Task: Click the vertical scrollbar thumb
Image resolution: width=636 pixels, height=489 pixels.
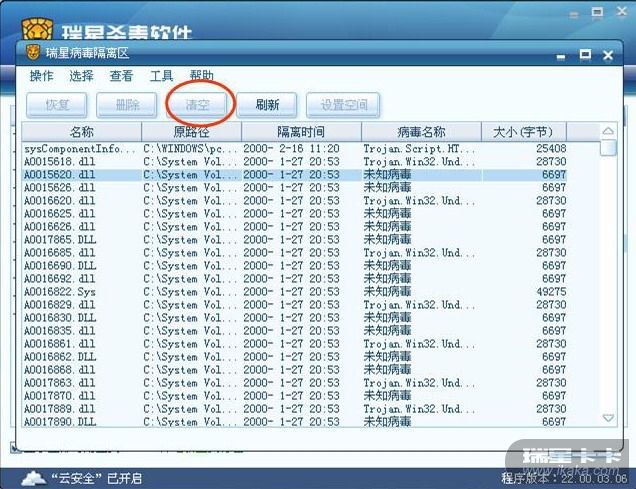Action: coord(608,148)
